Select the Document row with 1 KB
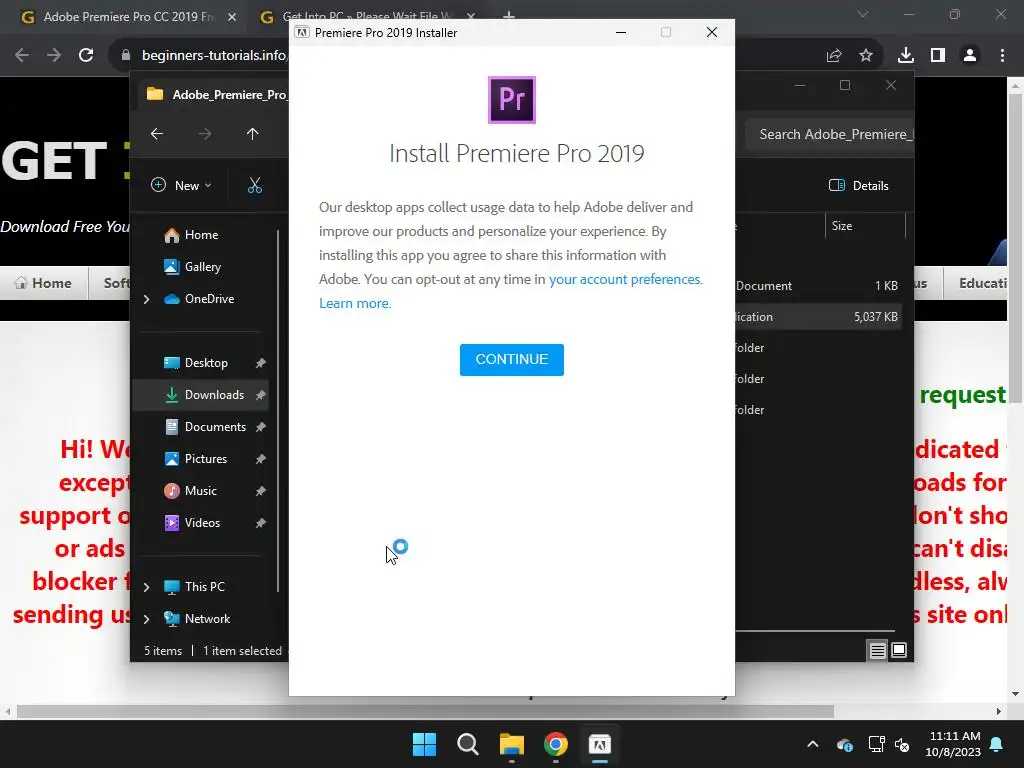Image resolution: width=1024 pixels, height=768 pixels. click(819, 286)
